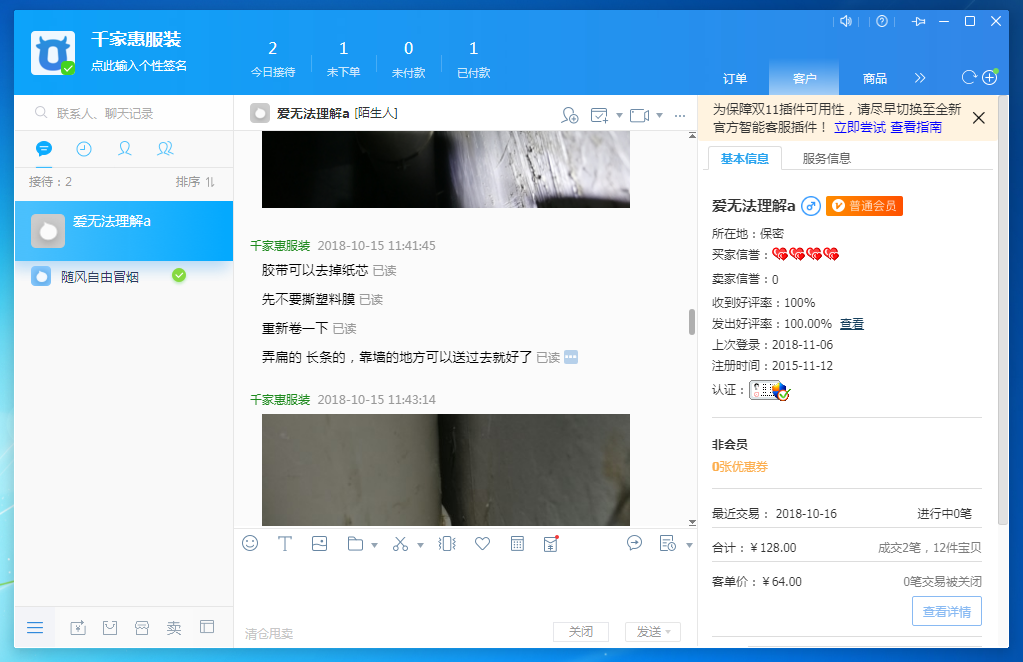Expand the dropdown next to task icon

[x=619, y=115]
